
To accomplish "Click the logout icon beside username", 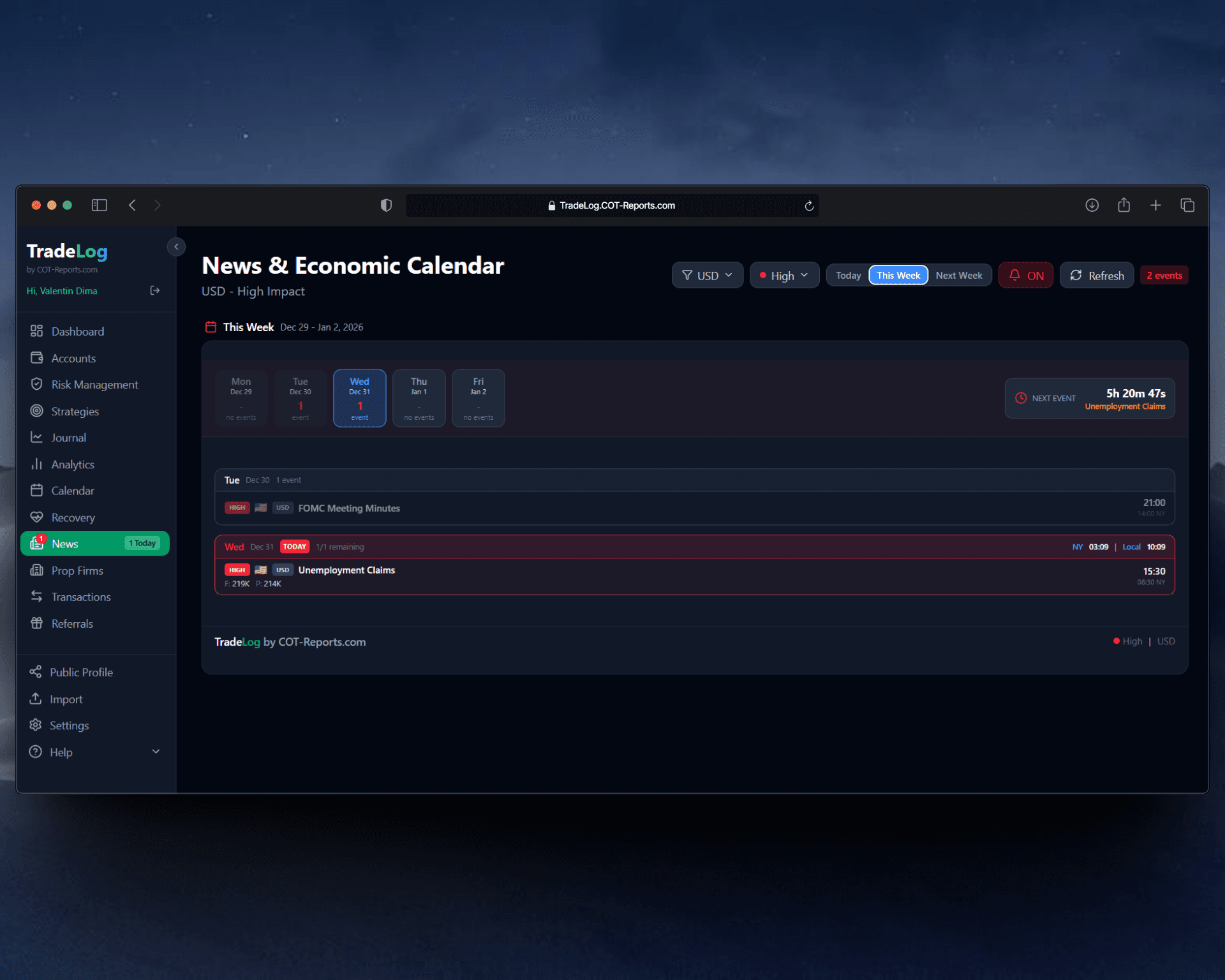I will click(x=154, y=291).
